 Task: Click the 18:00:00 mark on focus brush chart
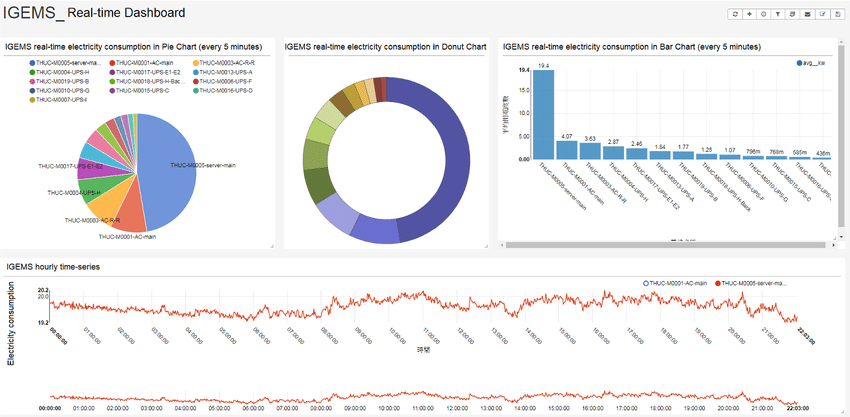click(660, 407)
